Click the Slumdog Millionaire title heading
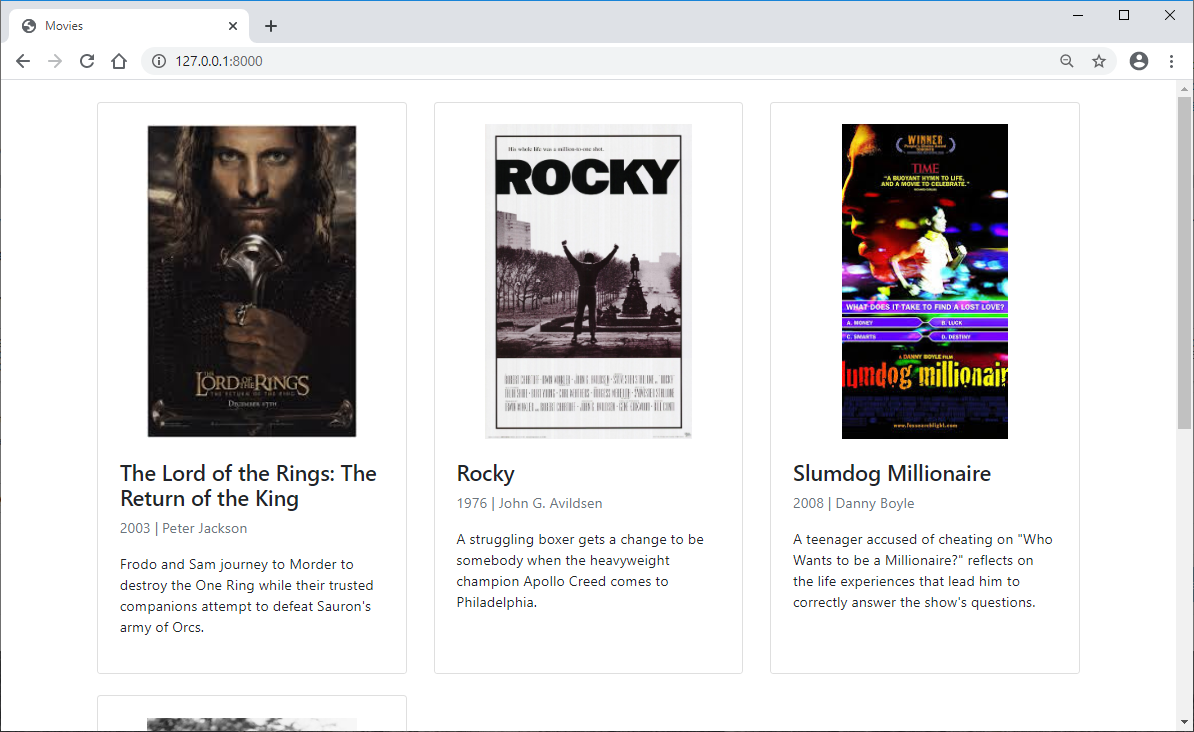 coord(892,474)
